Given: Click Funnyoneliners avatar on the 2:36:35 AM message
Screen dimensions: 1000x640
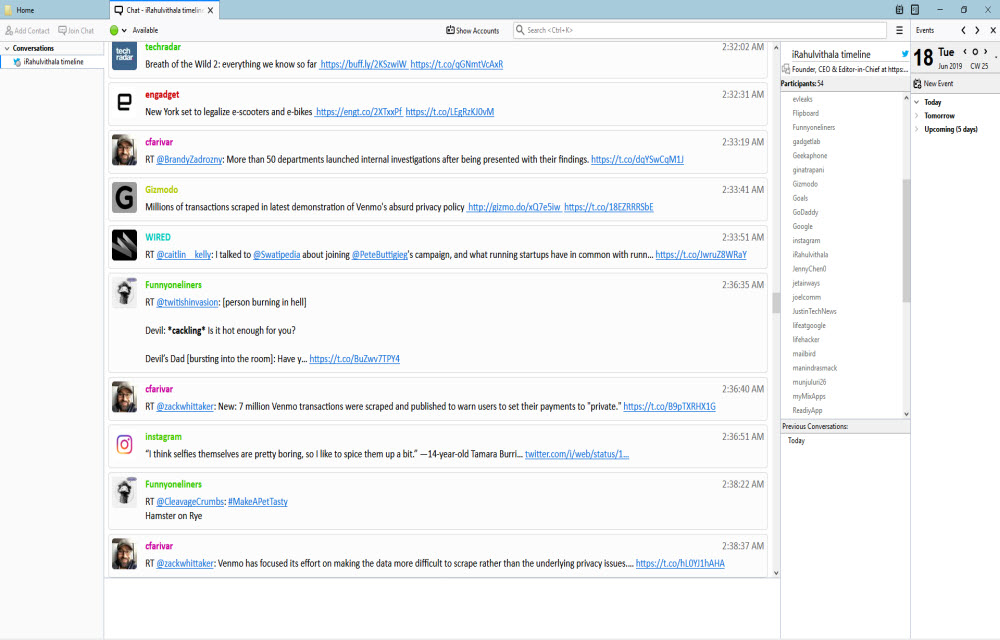Looking at the screenshot, I should click(x=124, y=292).
